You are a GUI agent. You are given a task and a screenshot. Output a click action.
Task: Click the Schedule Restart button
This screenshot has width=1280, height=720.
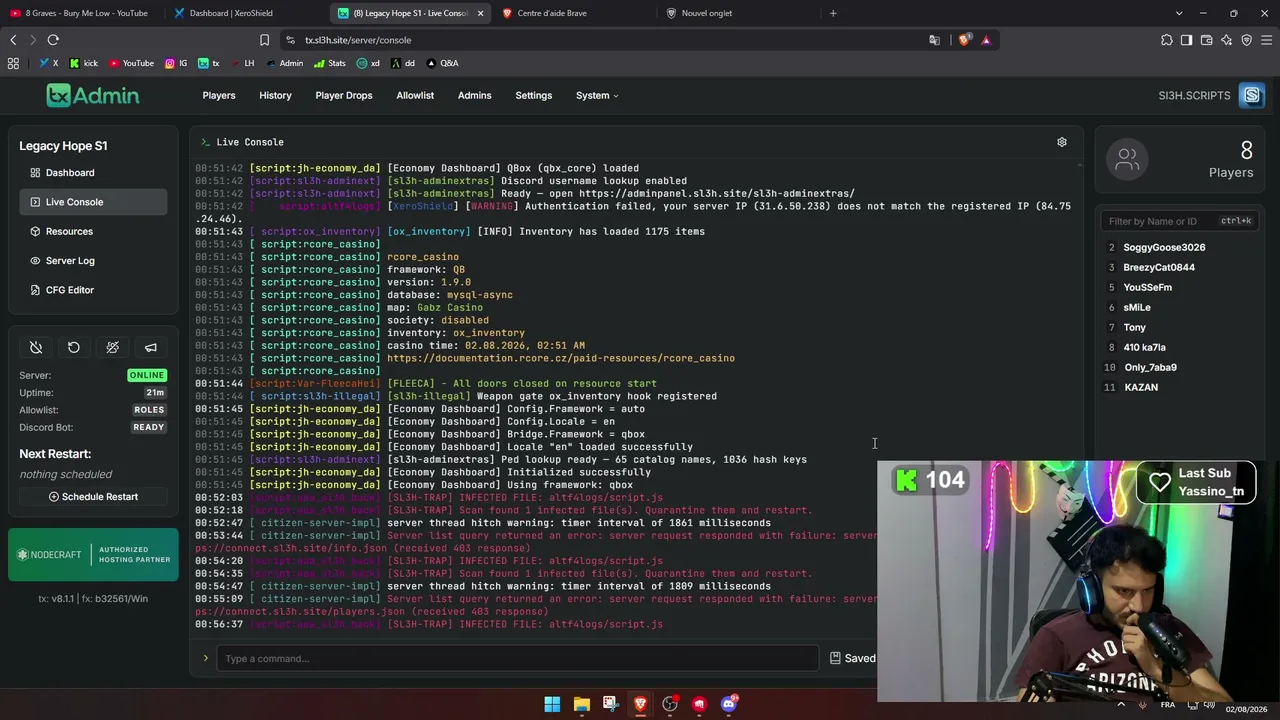[x=93, y=497]
